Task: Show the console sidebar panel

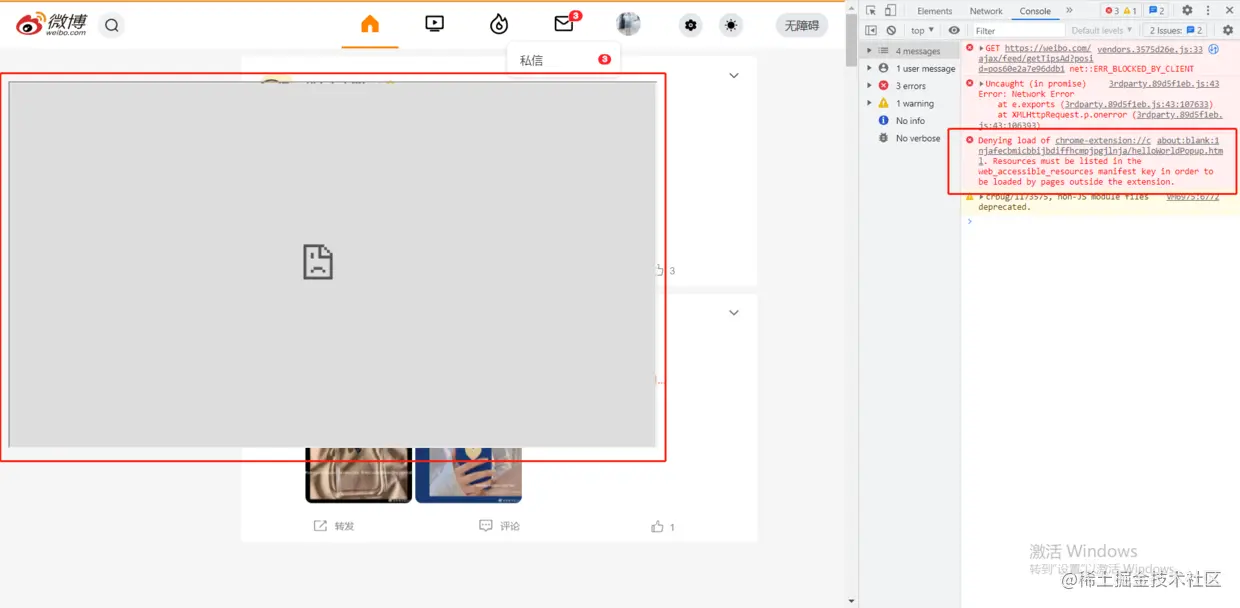Action: 871,30
